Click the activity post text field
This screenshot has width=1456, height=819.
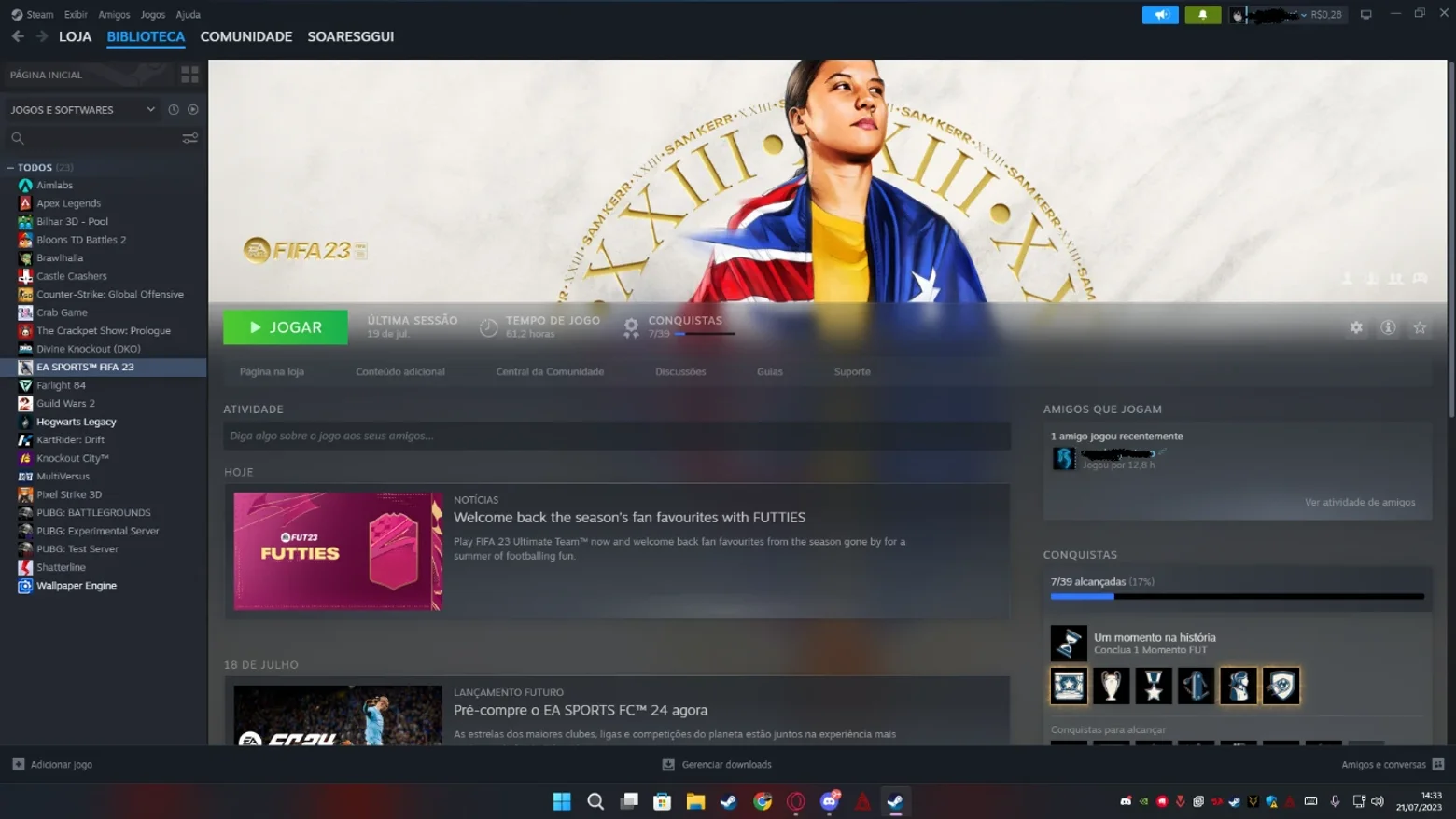(x=617, y=436)
